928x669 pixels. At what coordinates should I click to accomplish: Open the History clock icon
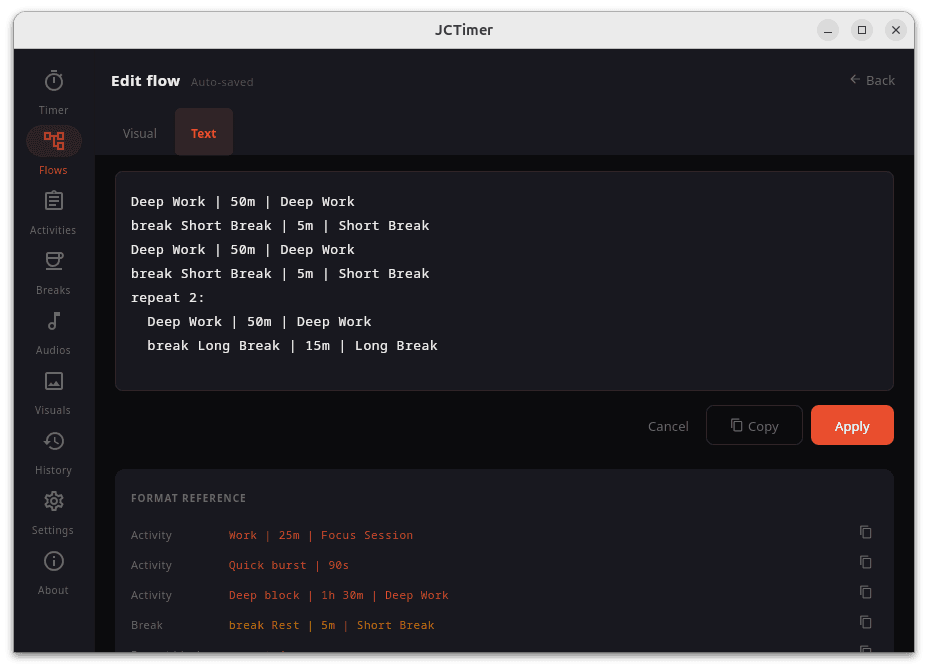pyautogui.click(x=53, y=441)
